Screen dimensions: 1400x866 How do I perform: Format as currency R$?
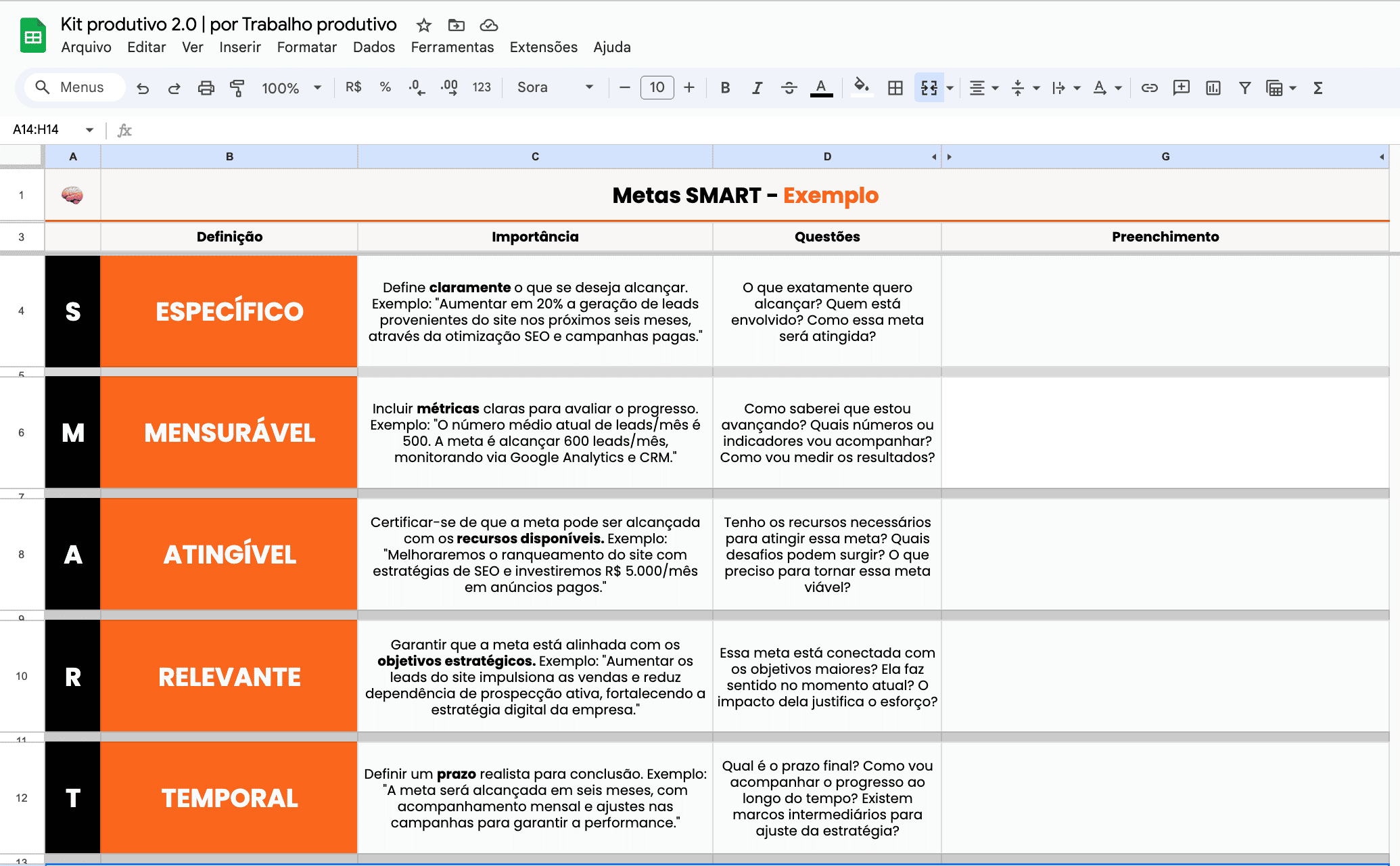(354, 87)
